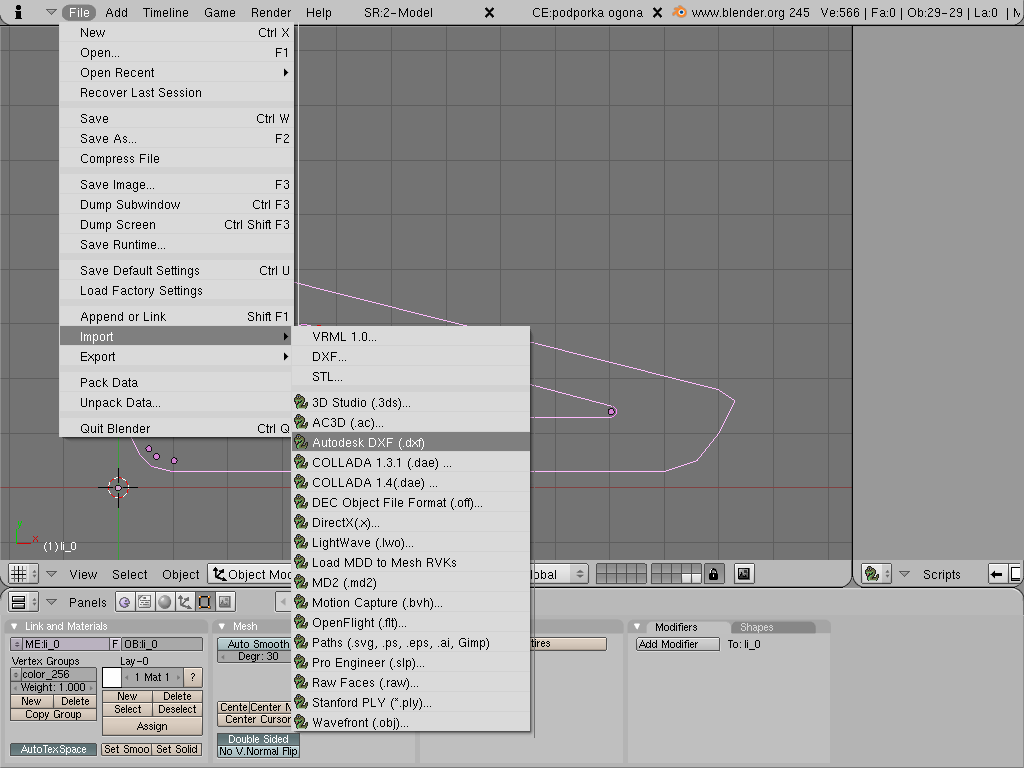Screen dimensions: 1024x768
Task: Click the Python icon beside Raw Faces (.raw)
Action: (x=301, y=682)
